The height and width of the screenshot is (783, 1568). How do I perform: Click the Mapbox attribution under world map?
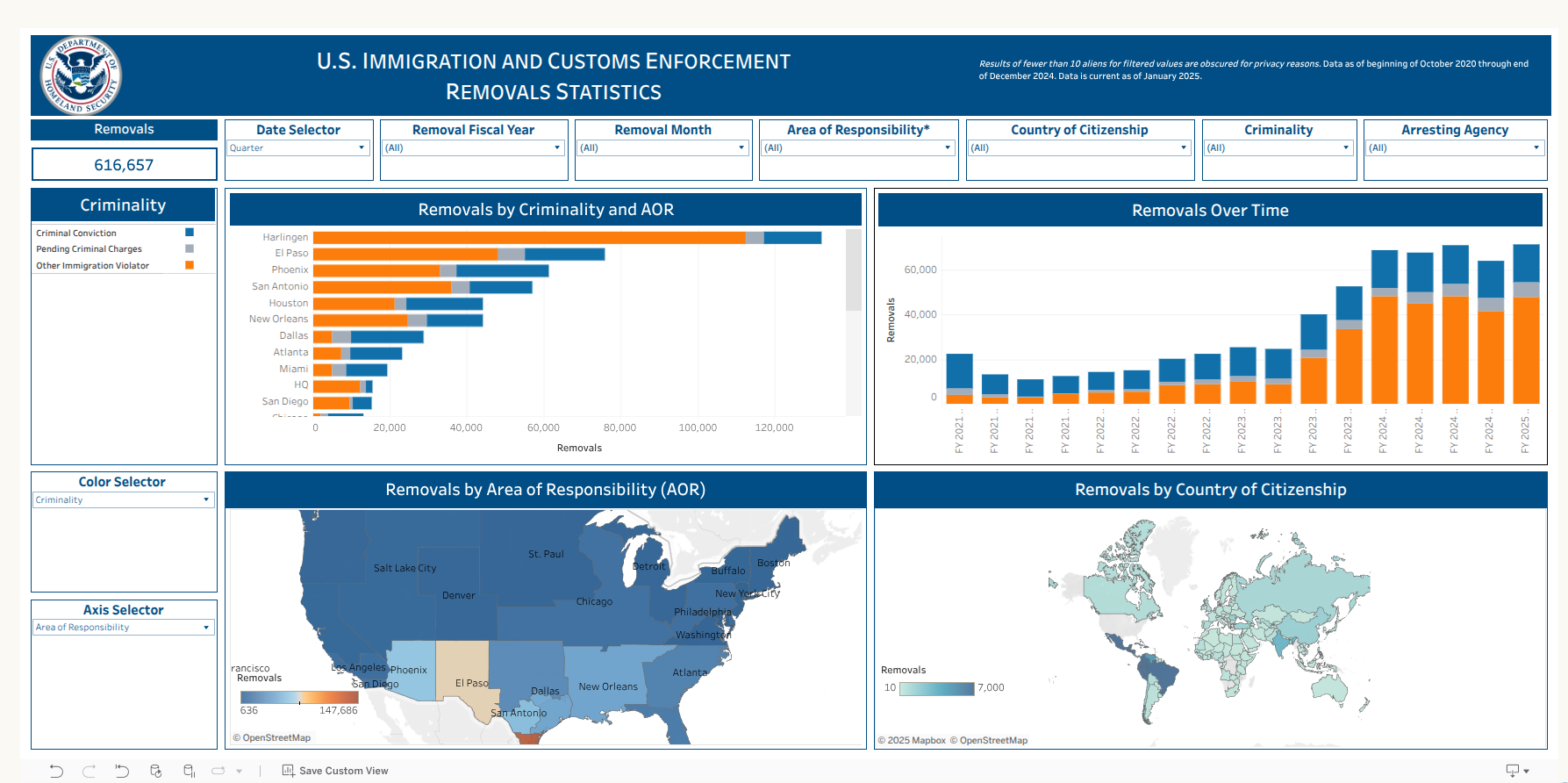[912, 741]
